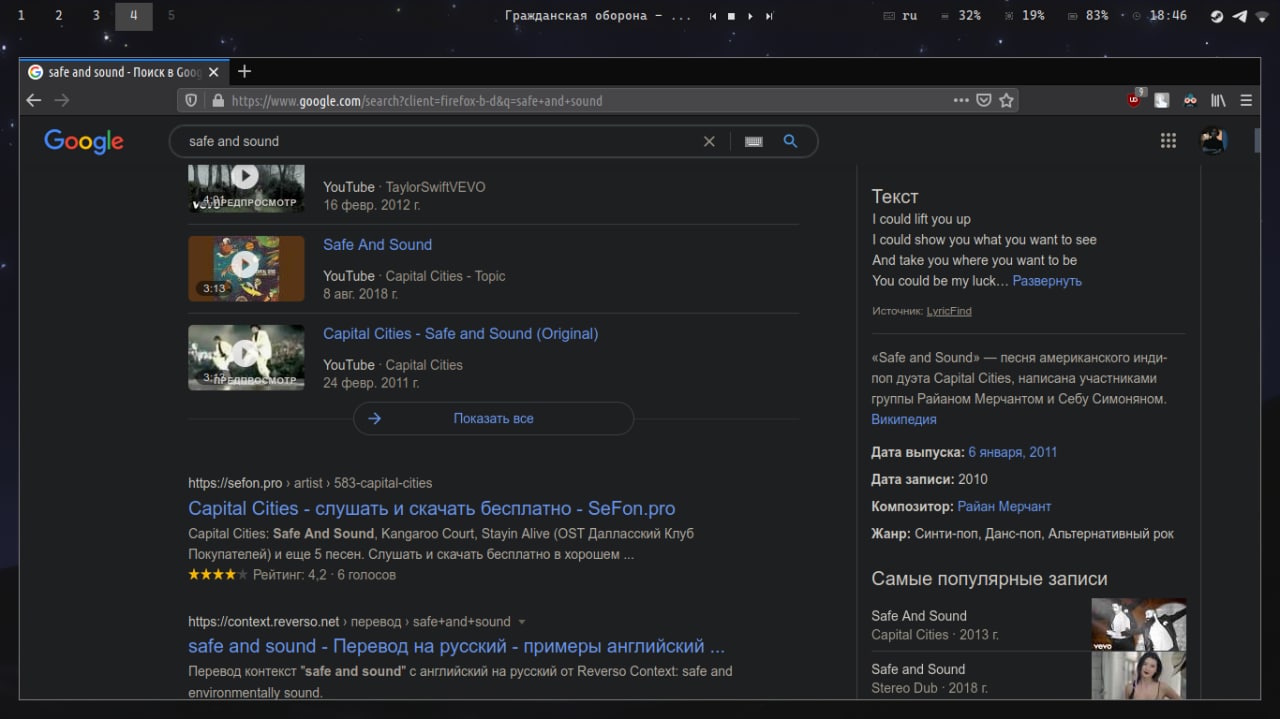The width and height of the screenshot is (1280, 719).
Task: Click the page vertical scrollbar thumb
Action: click(1258, 140)
